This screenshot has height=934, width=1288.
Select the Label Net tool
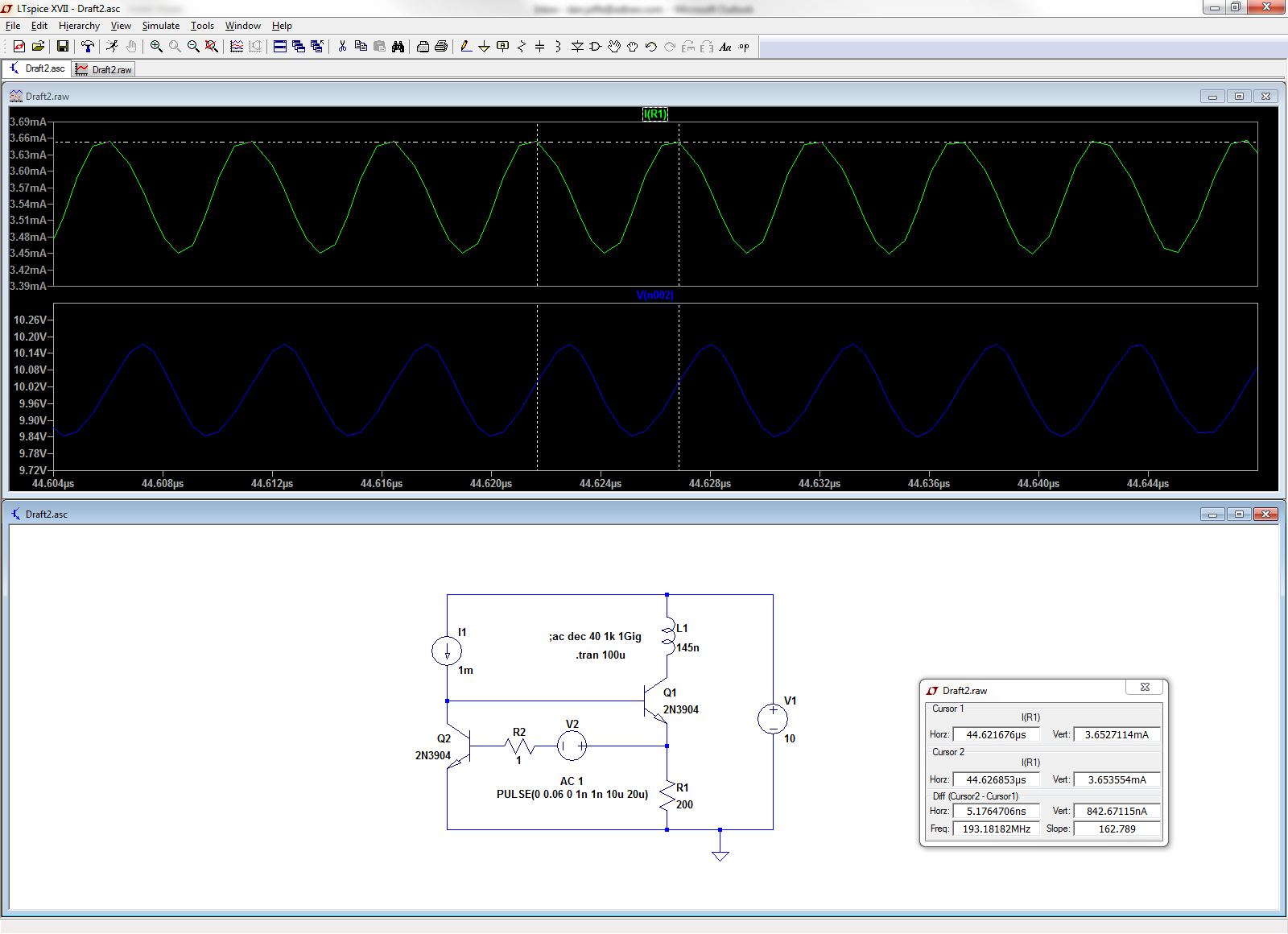(x=503, y=47)
